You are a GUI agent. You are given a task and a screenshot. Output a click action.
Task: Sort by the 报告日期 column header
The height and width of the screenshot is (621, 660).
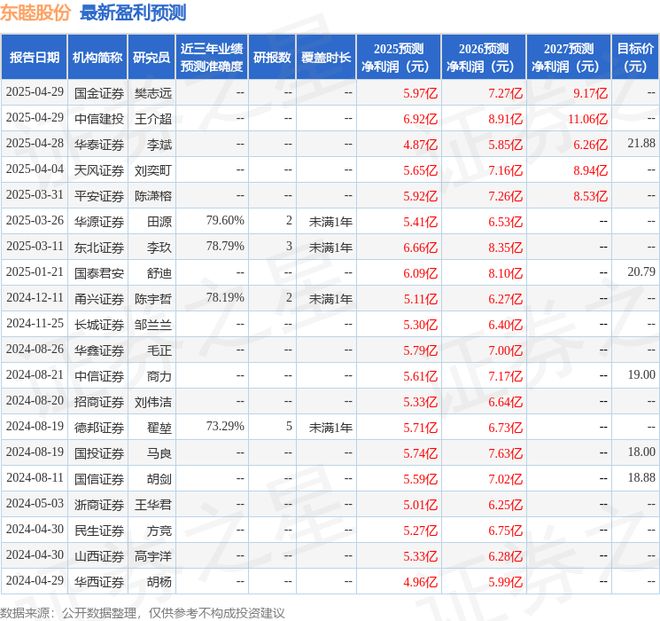[34, 57]
